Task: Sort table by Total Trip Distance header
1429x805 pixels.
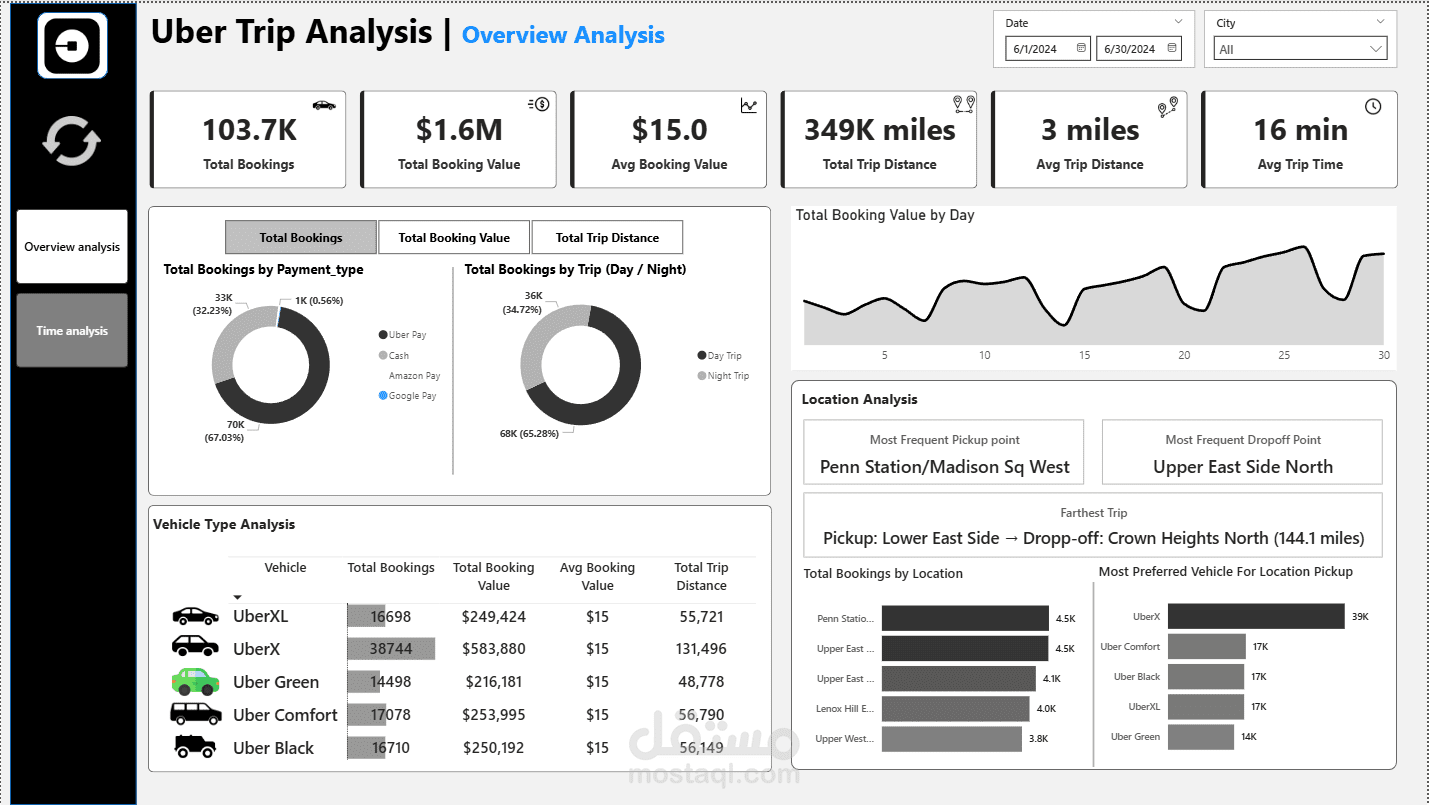Action: (701, 576)
